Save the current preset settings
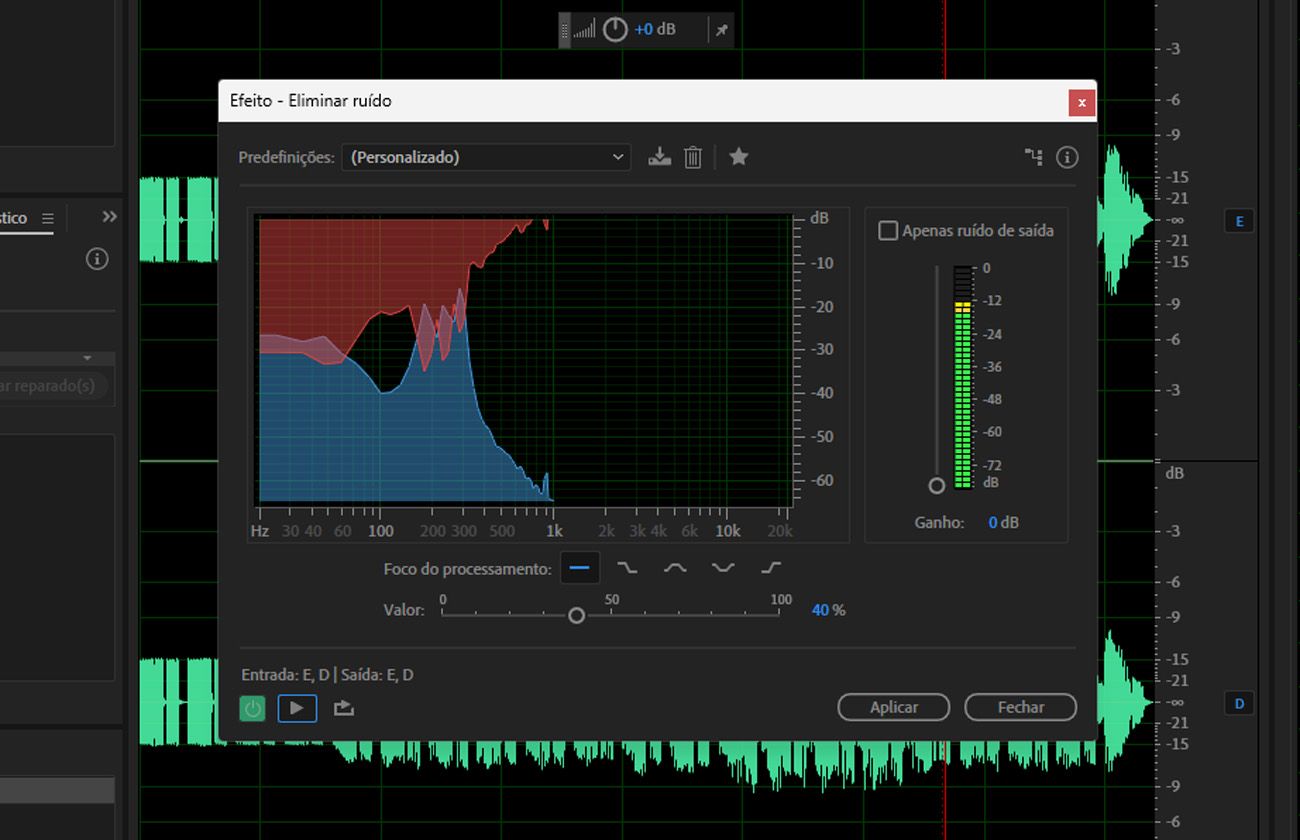Viewport: 1300px width, 840px height. pyautogui.click(x=659, y=157)
